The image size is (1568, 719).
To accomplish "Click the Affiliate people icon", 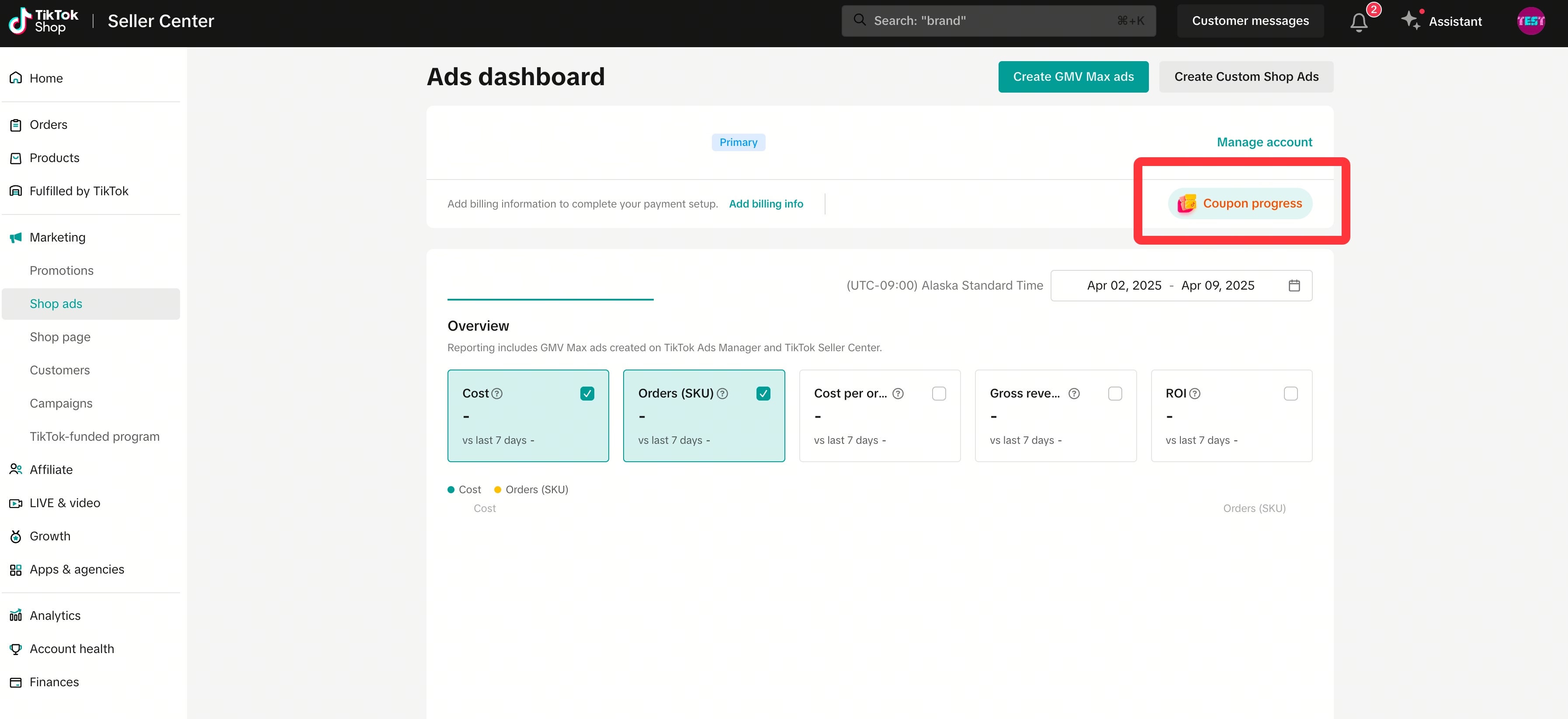I will point(16,470).
